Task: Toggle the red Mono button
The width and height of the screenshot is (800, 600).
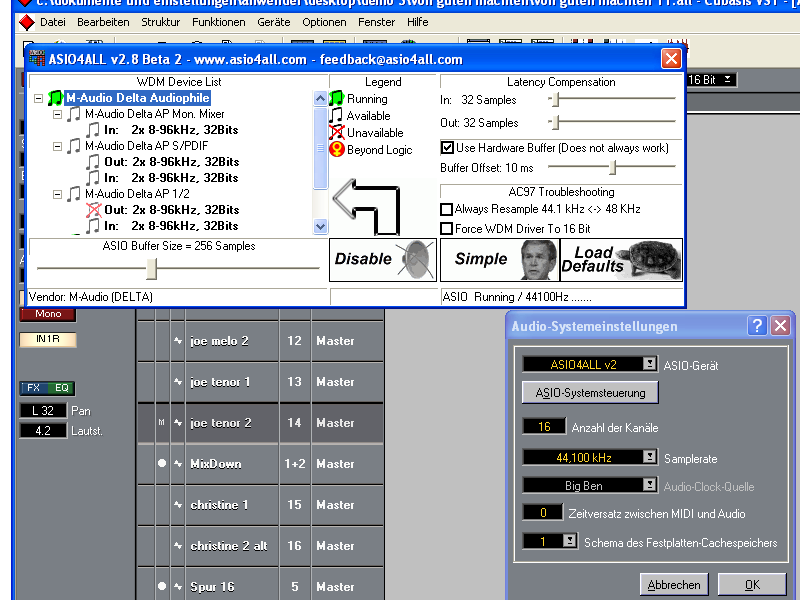Action: (48, 314)
